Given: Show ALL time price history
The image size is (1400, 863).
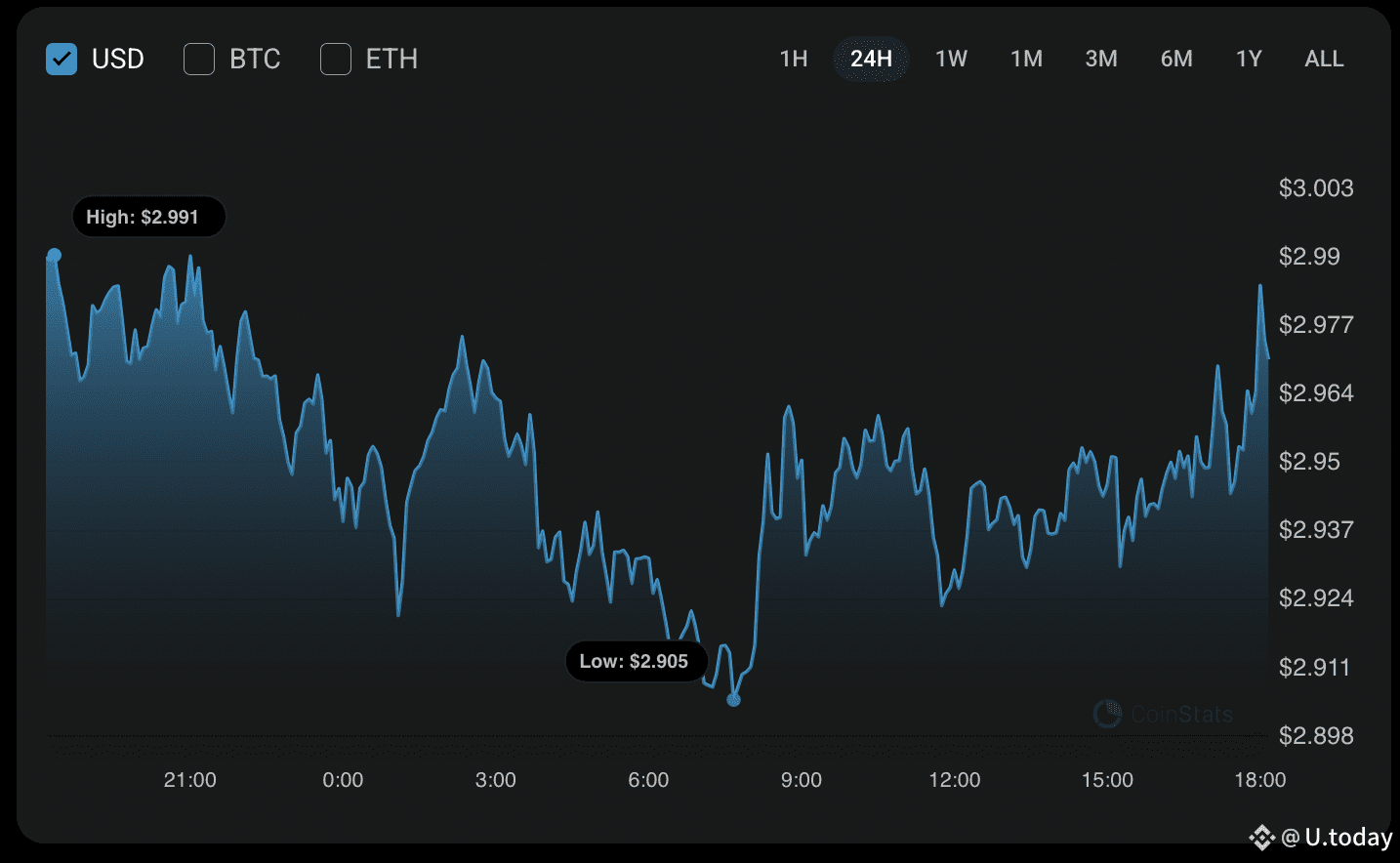Looking at the screenshot, I should [1324, 60].
